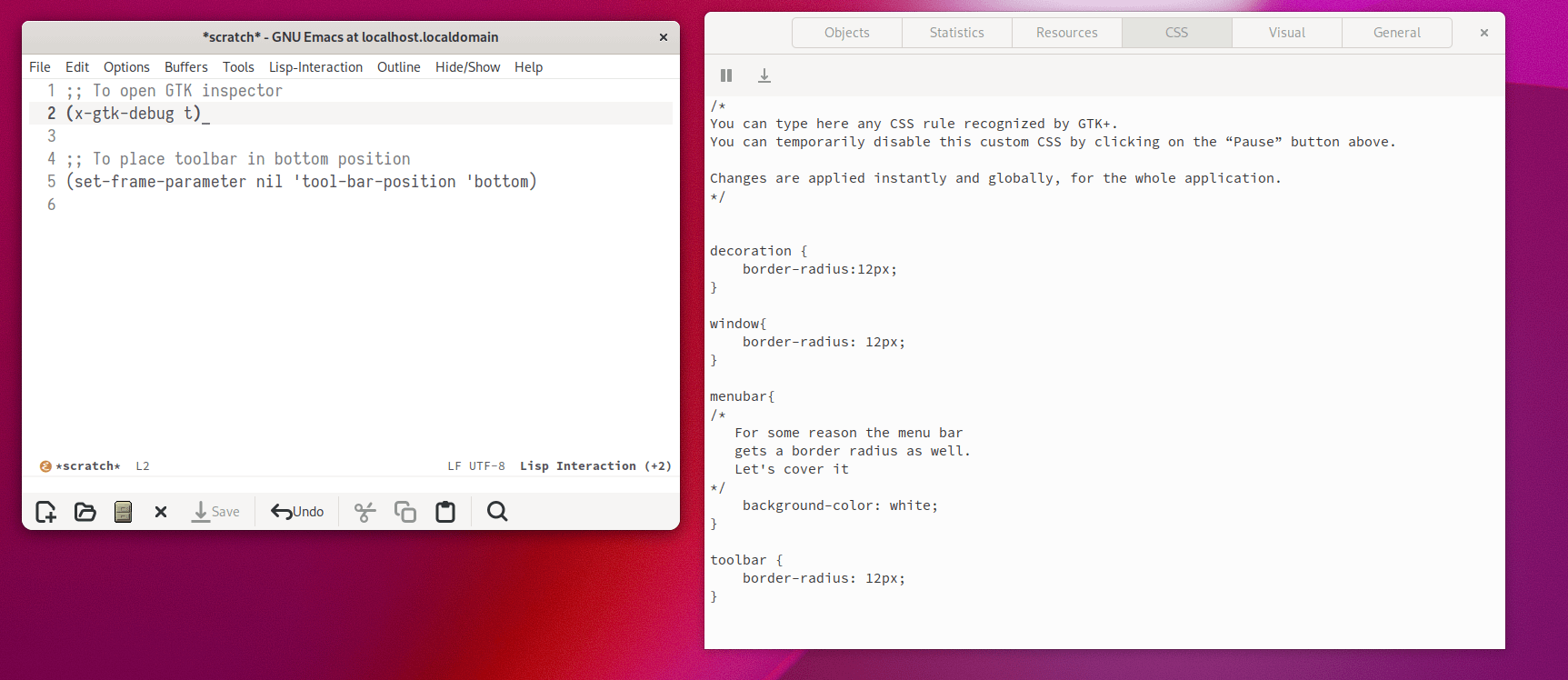Open the Tools menu
The image size is (1568, 680).
(x=238, y=67)
